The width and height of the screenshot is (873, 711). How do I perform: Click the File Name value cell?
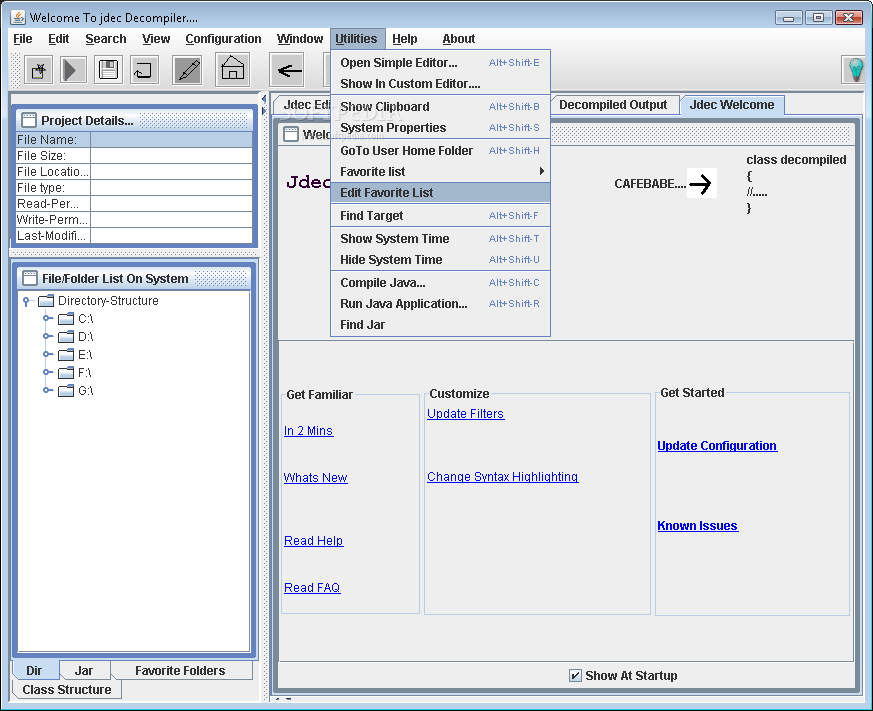(x=171, y=140)
